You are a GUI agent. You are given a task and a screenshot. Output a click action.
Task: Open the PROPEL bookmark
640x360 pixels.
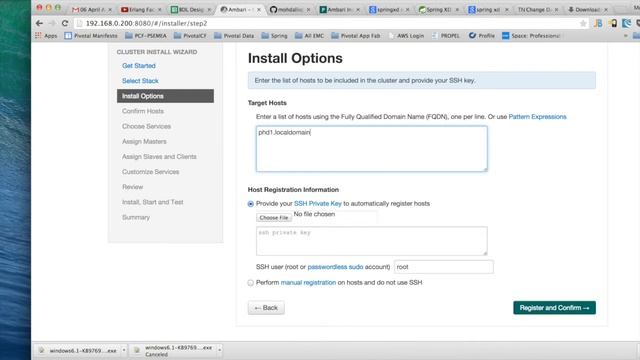445,36
